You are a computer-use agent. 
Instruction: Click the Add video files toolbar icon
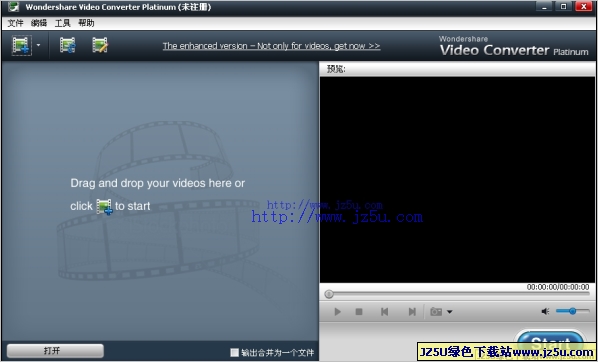(x=21, y=45)
